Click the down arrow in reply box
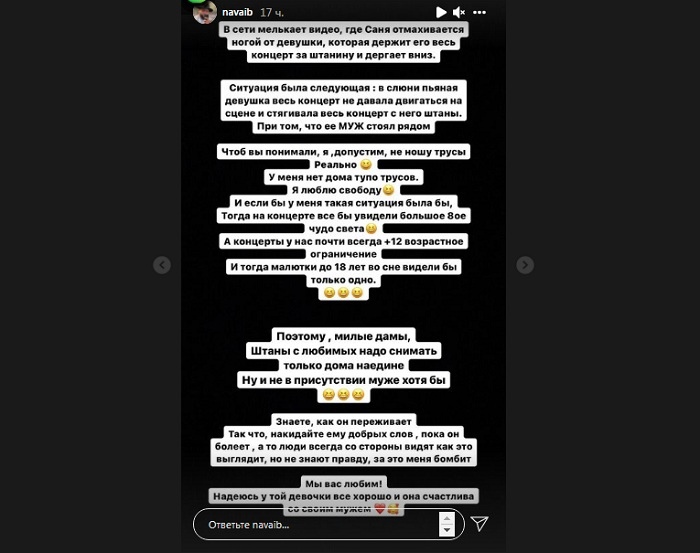 coord(447,530)
